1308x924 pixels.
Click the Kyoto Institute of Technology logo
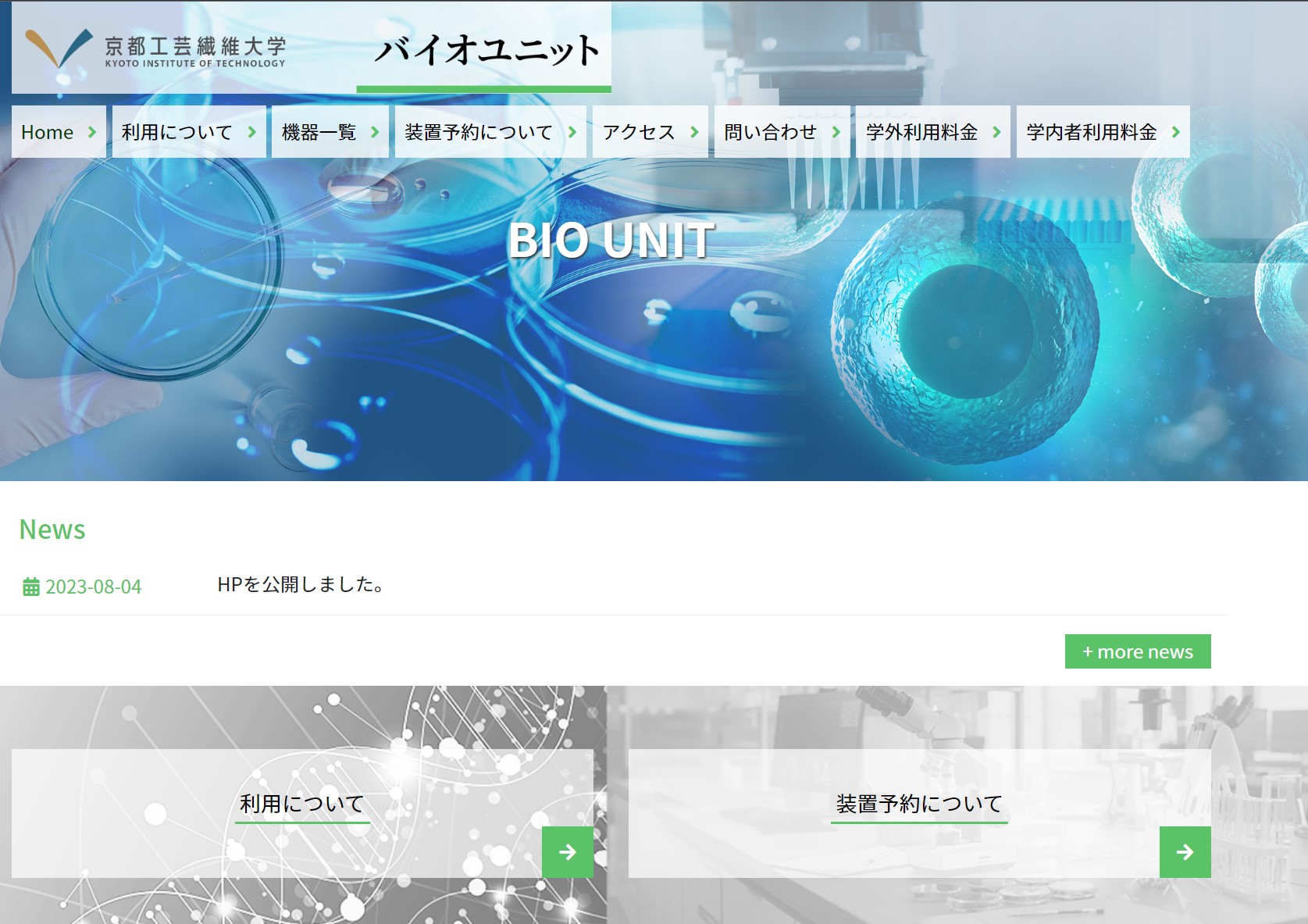point(155,48)
